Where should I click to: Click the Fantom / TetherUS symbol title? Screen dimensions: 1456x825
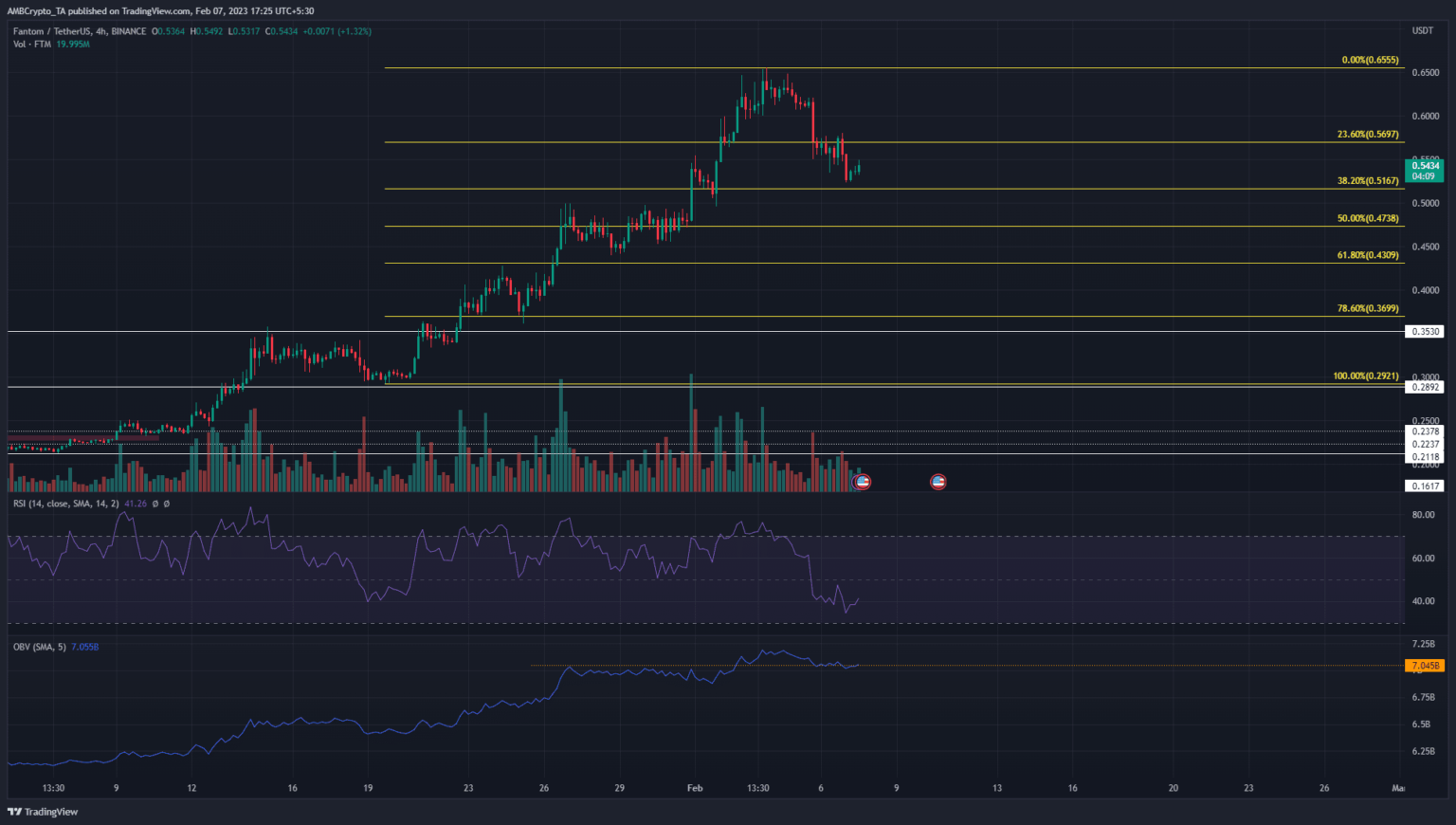tap(52, 31)
